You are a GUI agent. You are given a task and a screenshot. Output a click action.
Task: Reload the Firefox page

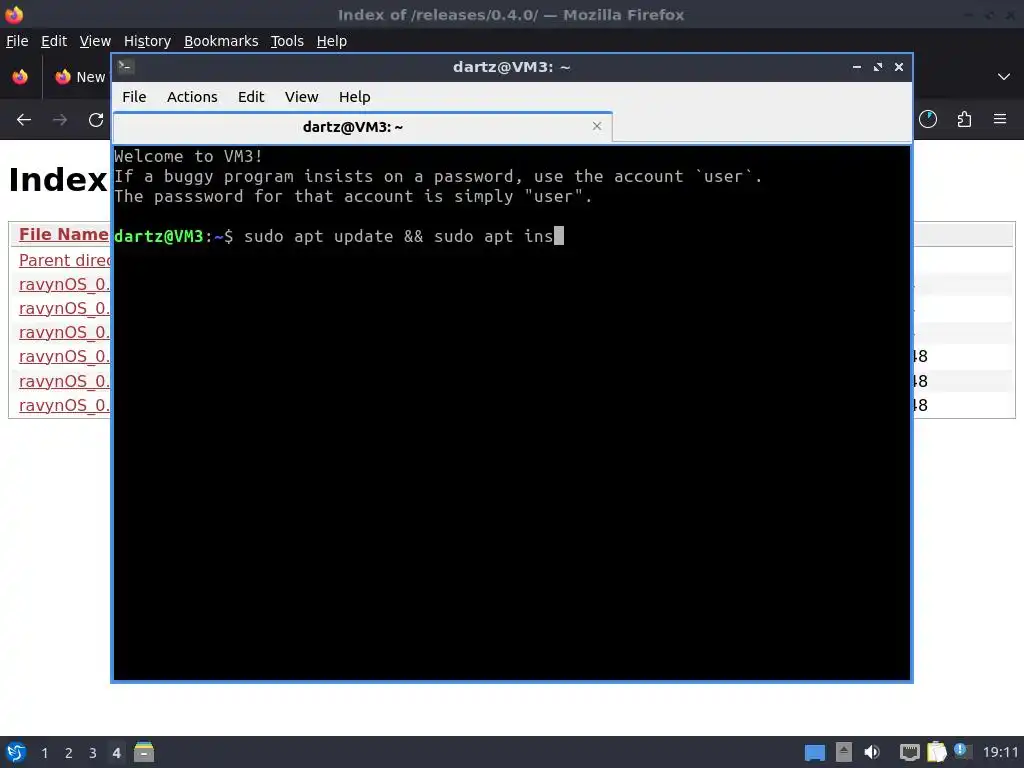(x=96, y=120)
